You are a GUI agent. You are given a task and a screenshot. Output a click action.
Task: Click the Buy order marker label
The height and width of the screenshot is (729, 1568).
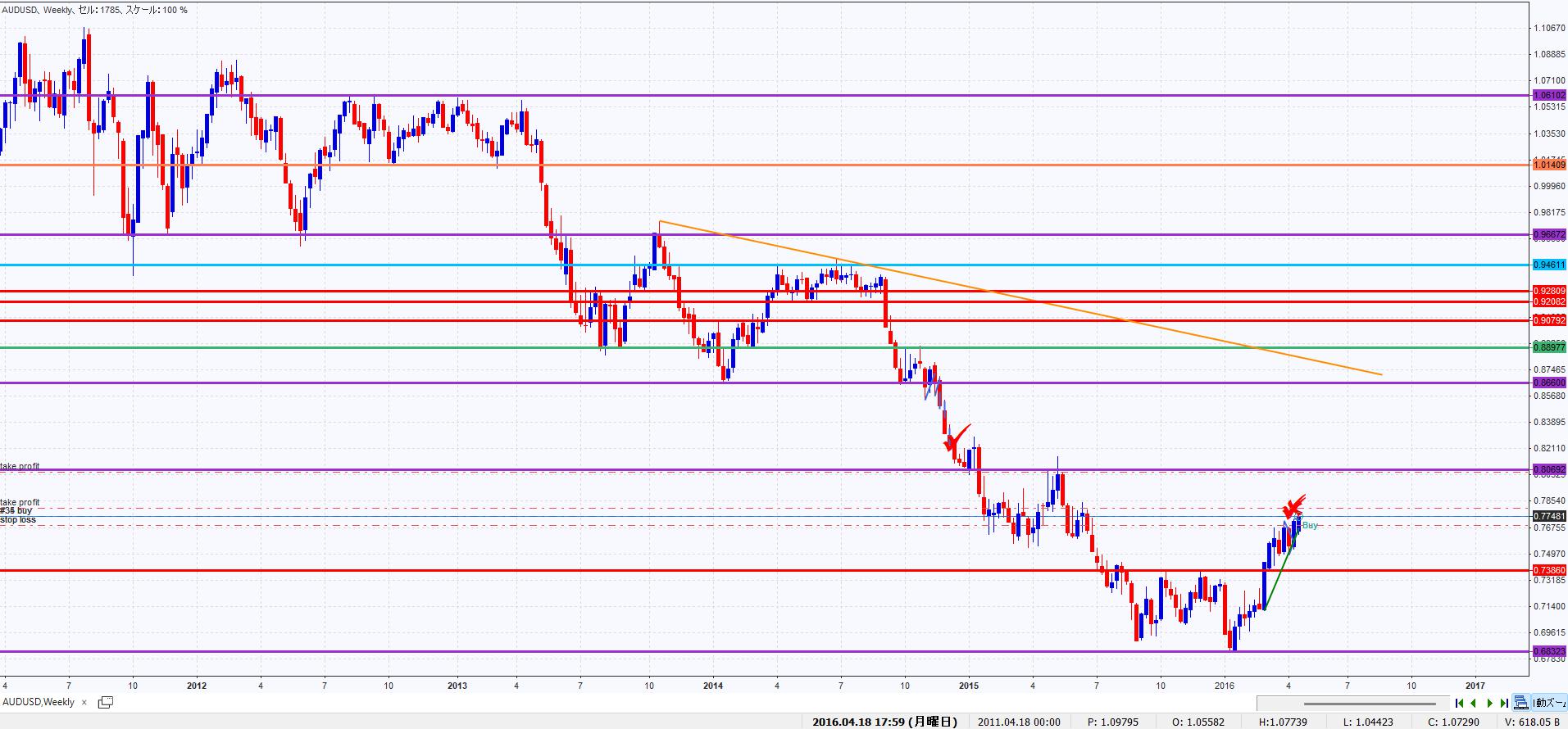(x=1310, y=525)
